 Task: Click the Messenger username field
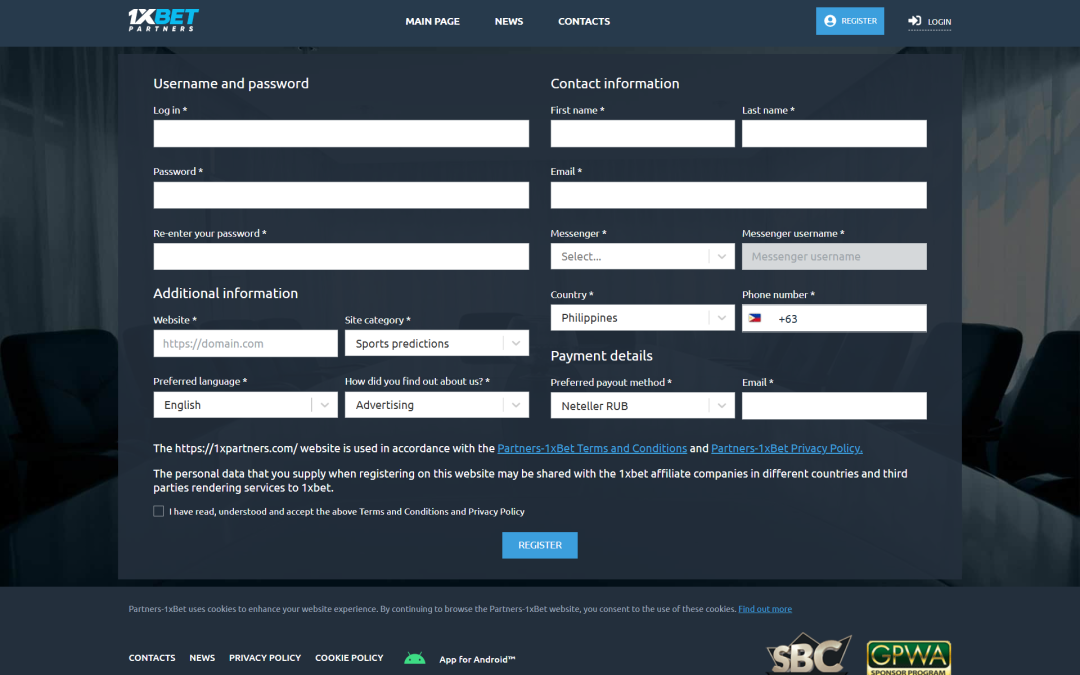834,256
